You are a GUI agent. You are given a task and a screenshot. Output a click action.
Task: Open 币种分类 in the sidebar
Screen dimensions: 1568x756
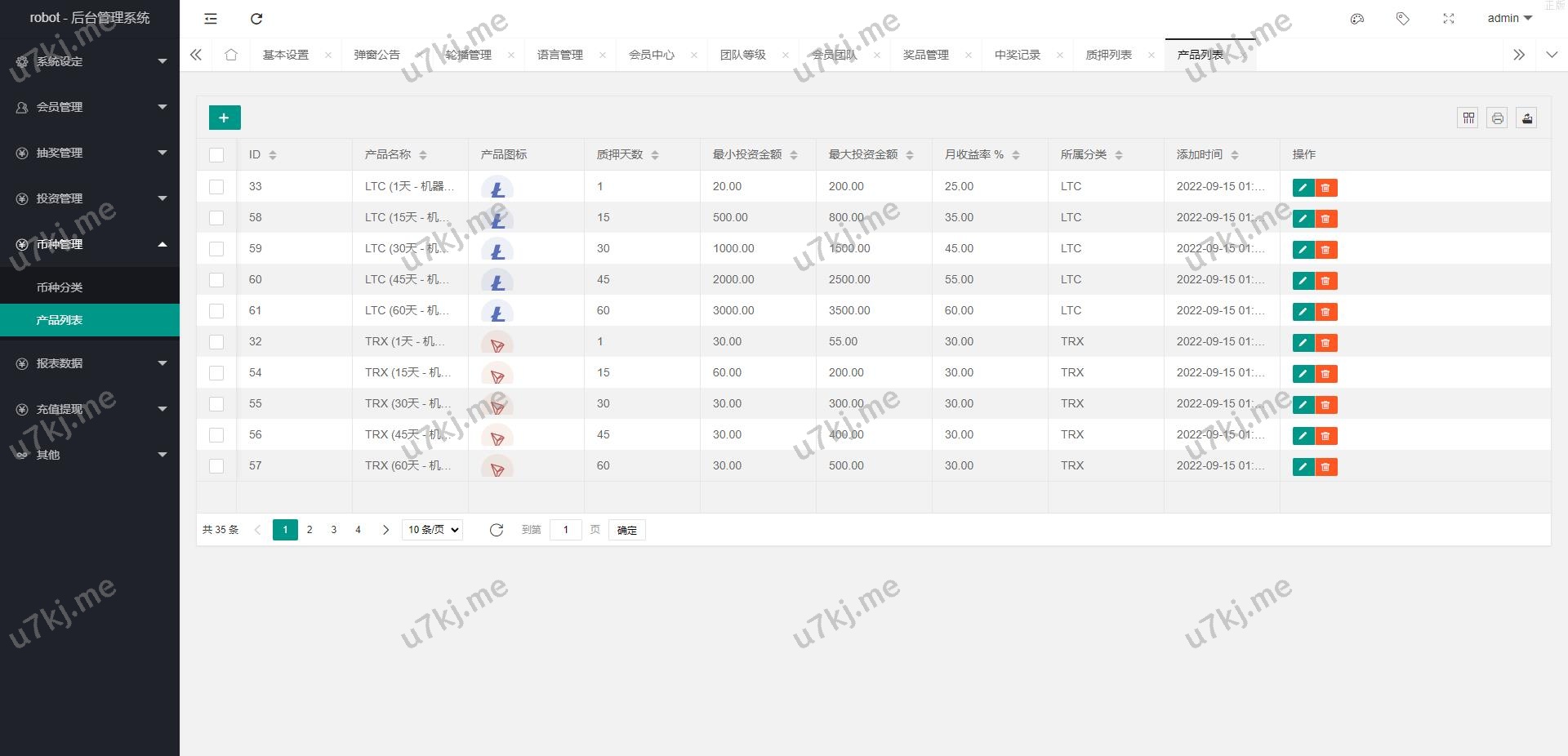coord(60,287)
